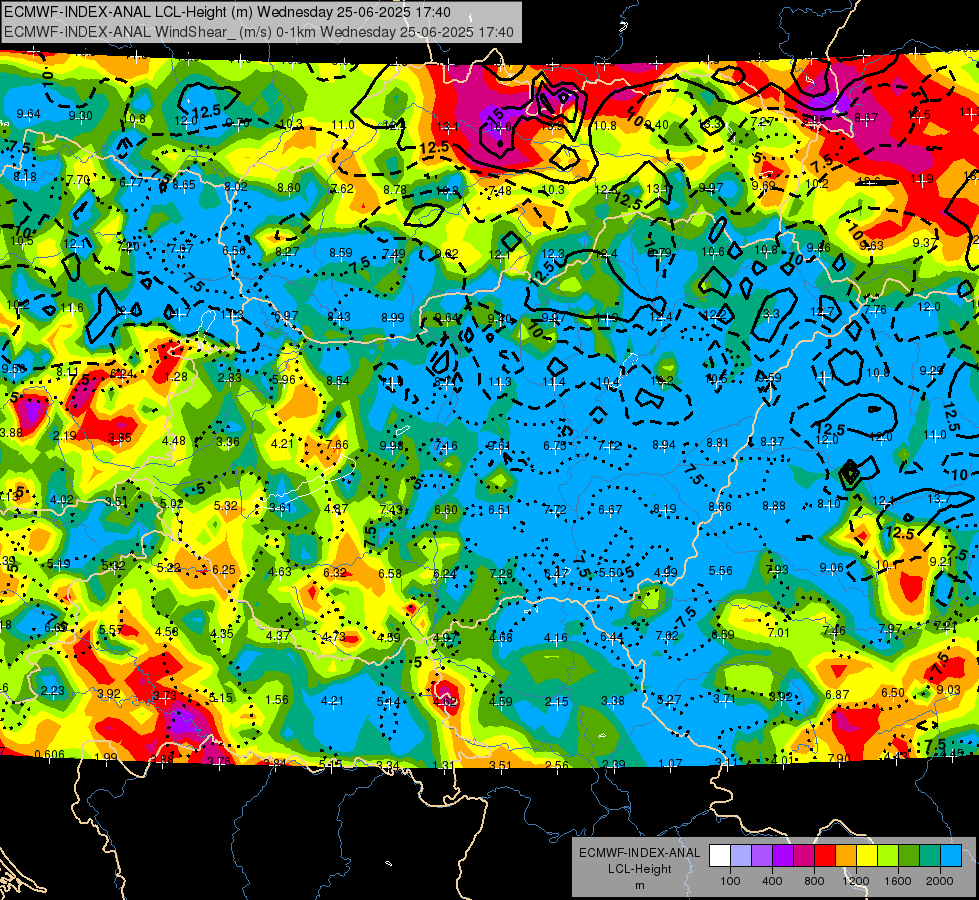Click the grid value 4.48

[174, 440]
